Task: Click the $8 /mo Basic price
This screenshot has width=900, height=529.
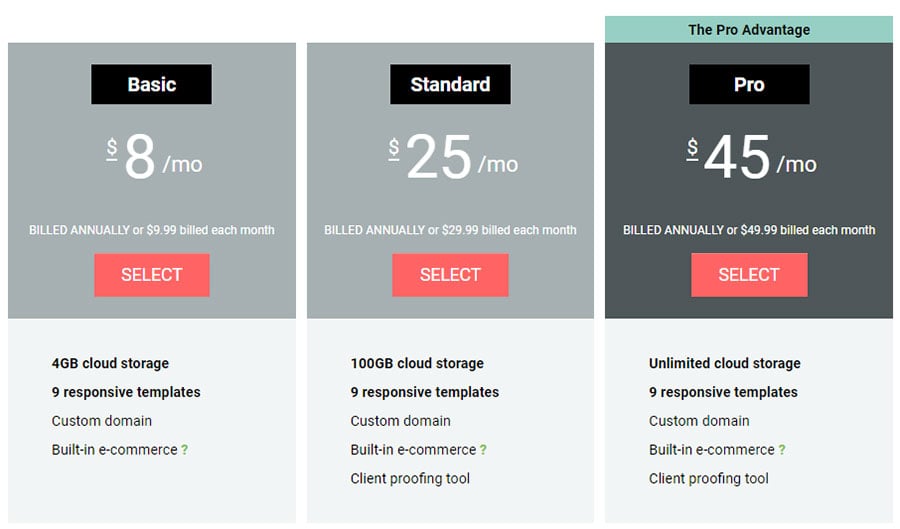Action: click(x=154, y=158)
